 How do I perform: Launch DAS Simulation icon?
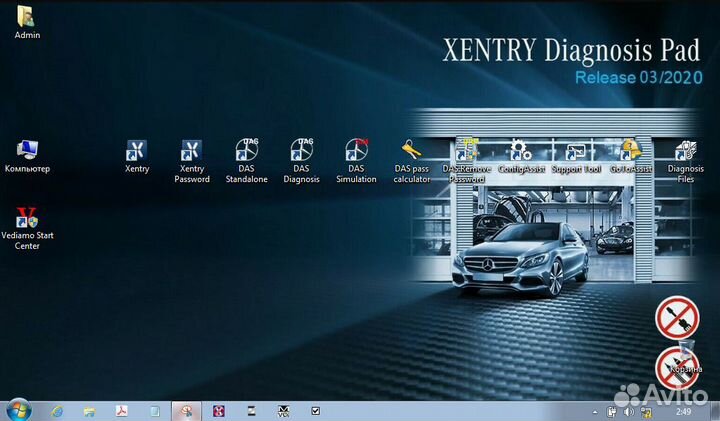click(x=356, y=151)
